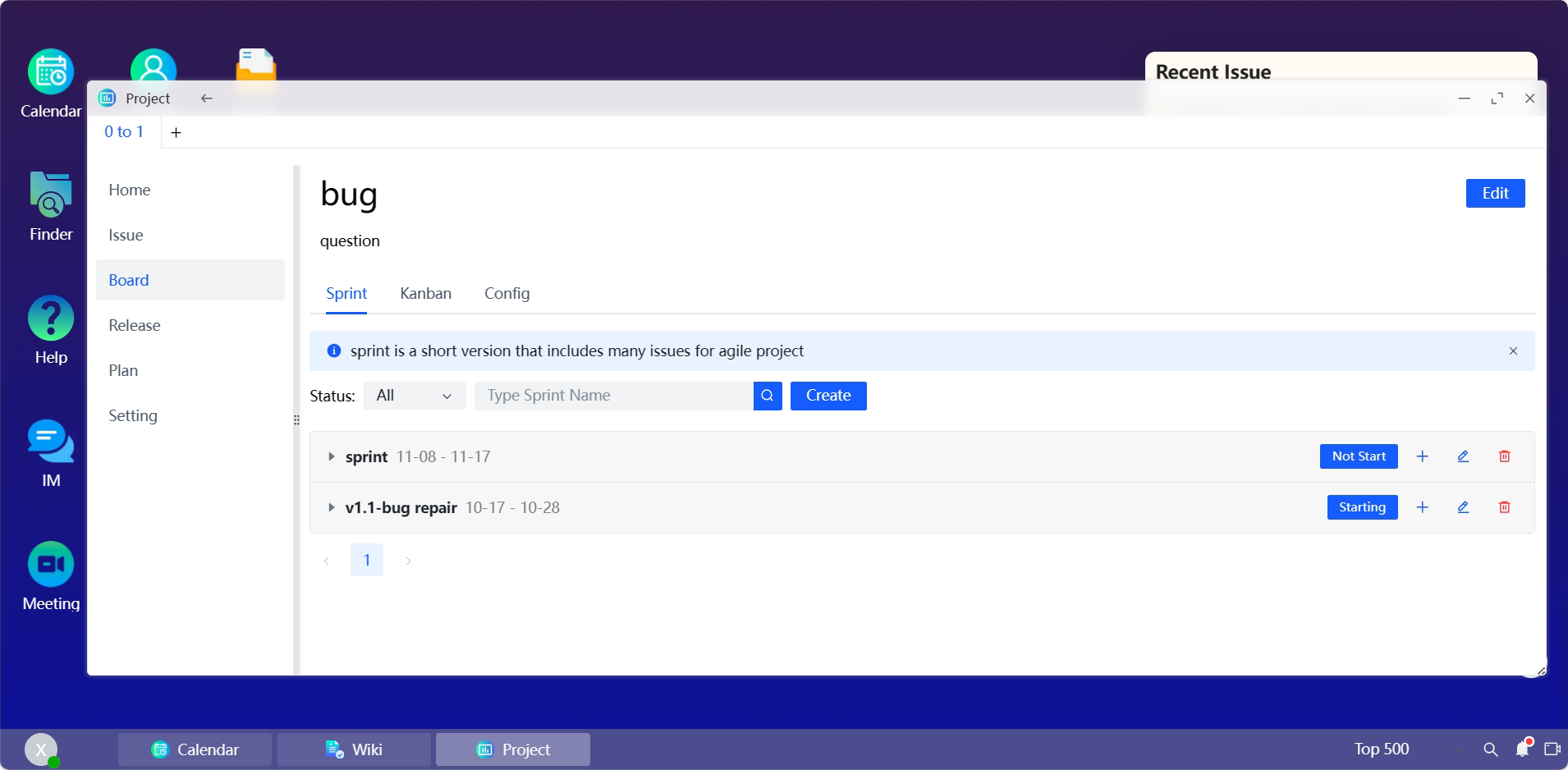Add an issue to the v1.1-bug repair sprint
This screenshot has height=770, width=1568.
tap(1422, 507)
